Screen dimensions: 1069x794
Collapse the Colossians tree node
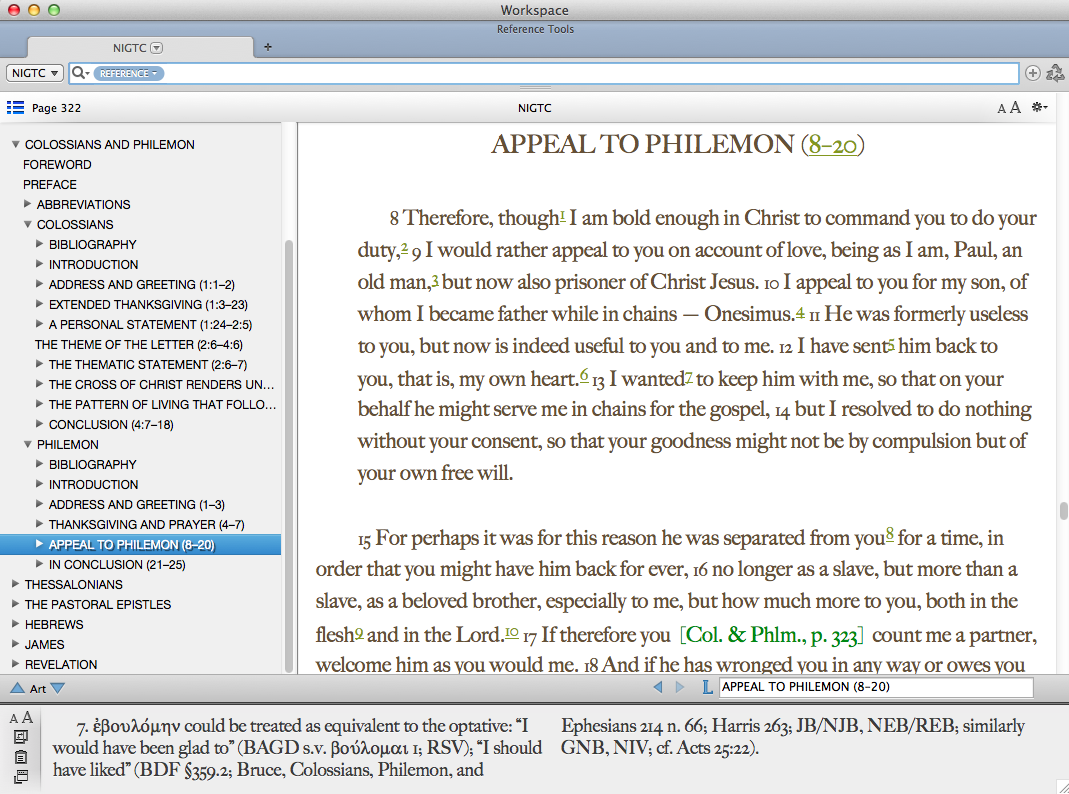coord(27,224)
